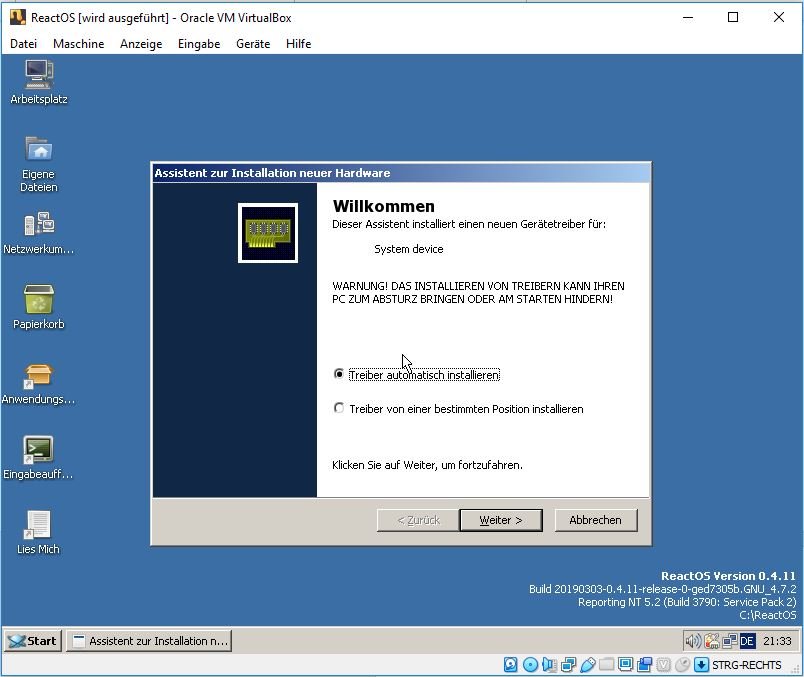This screenshot has height=677, width=804.
Task: Click the VirtualBox host key arrow icon
Action: 701,665
